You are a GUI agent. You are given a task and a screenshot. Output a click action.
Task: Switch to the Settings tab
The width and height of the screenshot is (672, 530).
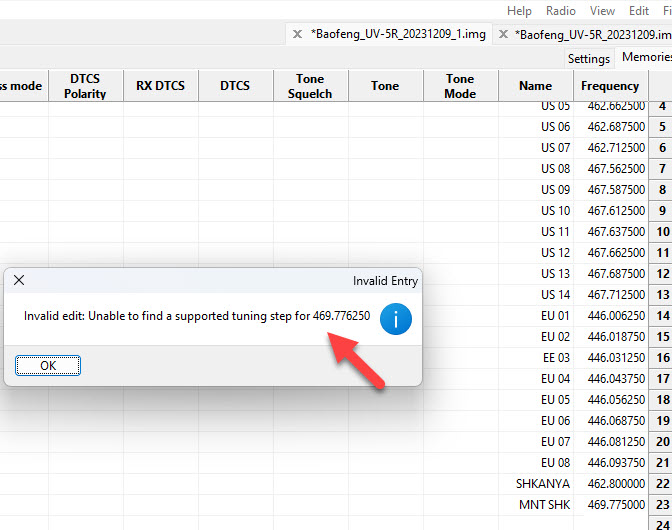[x=589, y=59]
